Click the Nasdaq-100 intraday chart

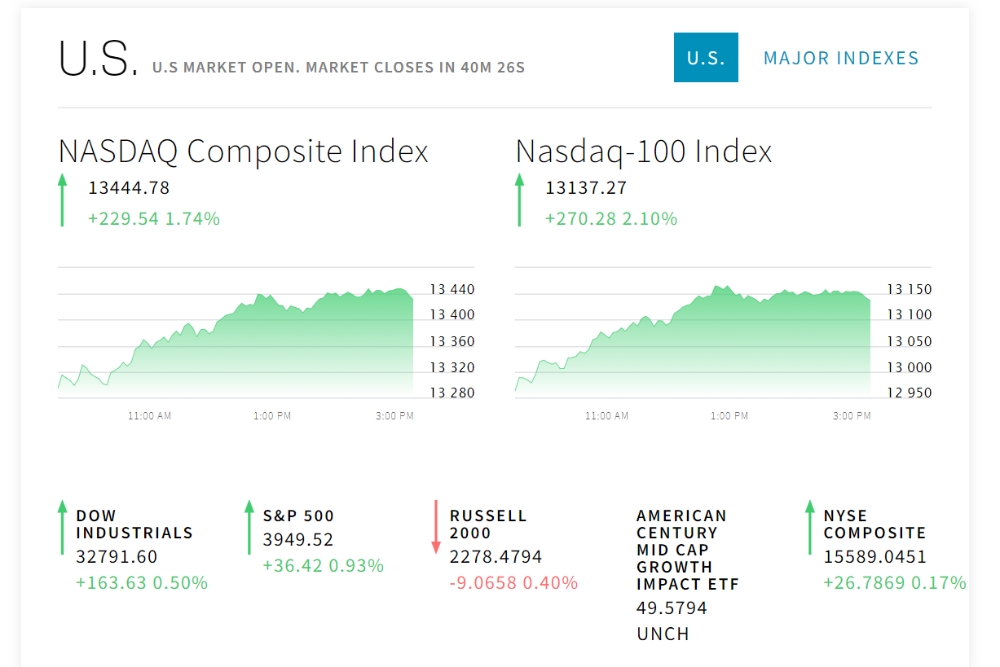[x=692, y=340]
